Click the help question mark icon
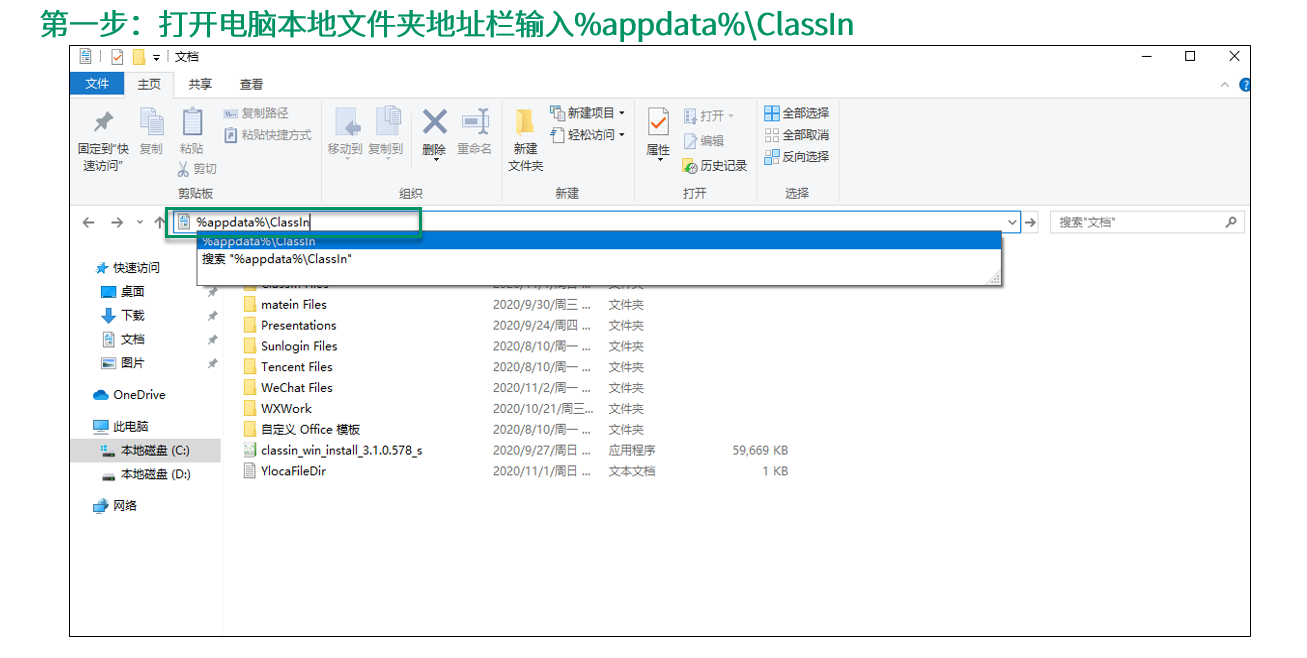This screenshot has width=1307, height=658. coord(1245,85)
